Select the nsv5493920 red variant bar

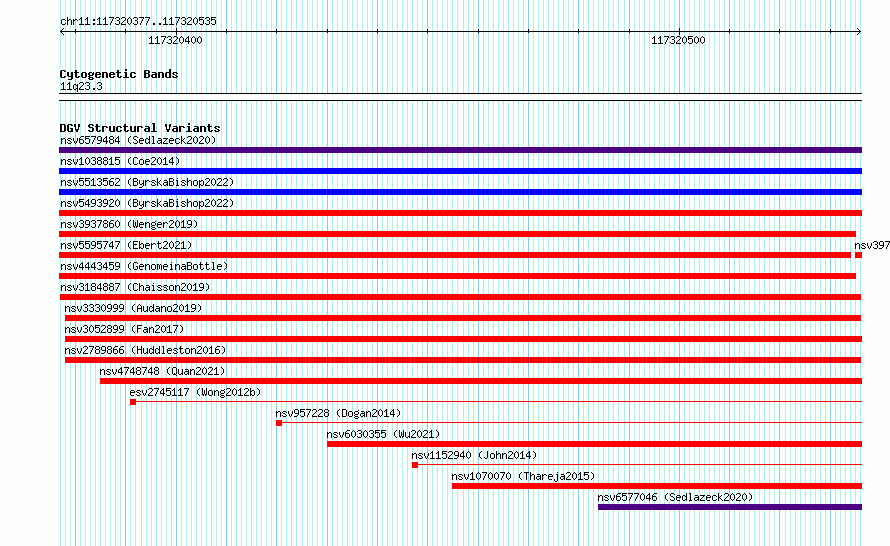pos(460,213)
